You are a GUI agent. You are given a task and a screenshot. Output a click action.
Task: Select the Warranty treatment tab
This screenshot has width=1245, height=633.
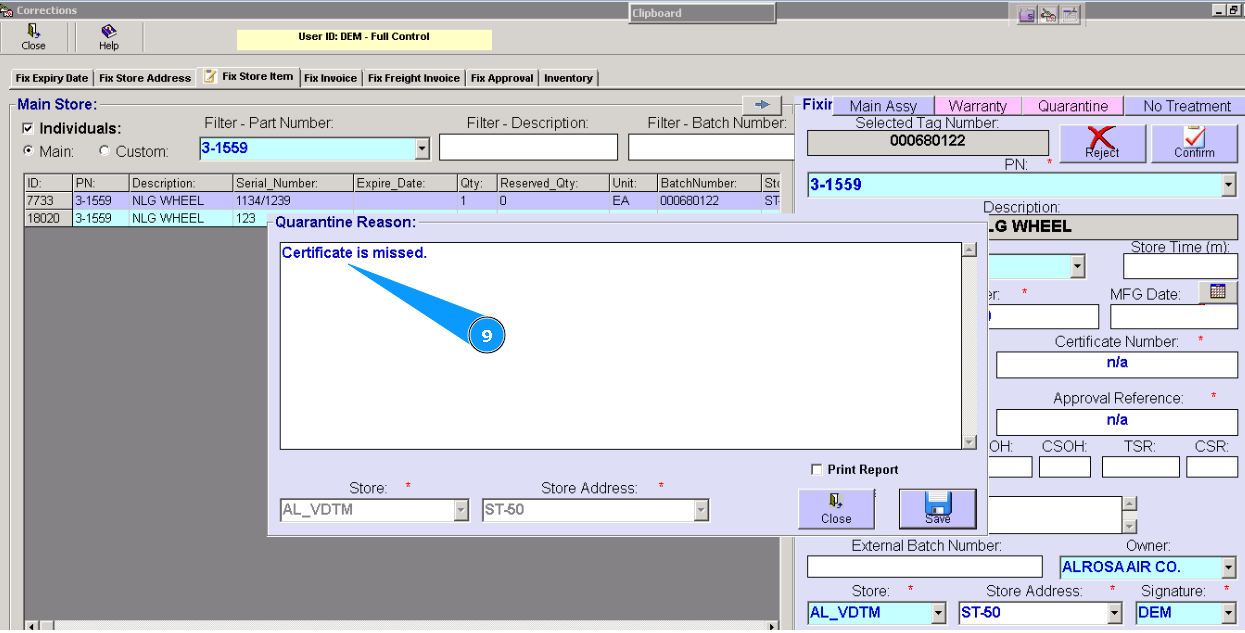coord(977,106)
